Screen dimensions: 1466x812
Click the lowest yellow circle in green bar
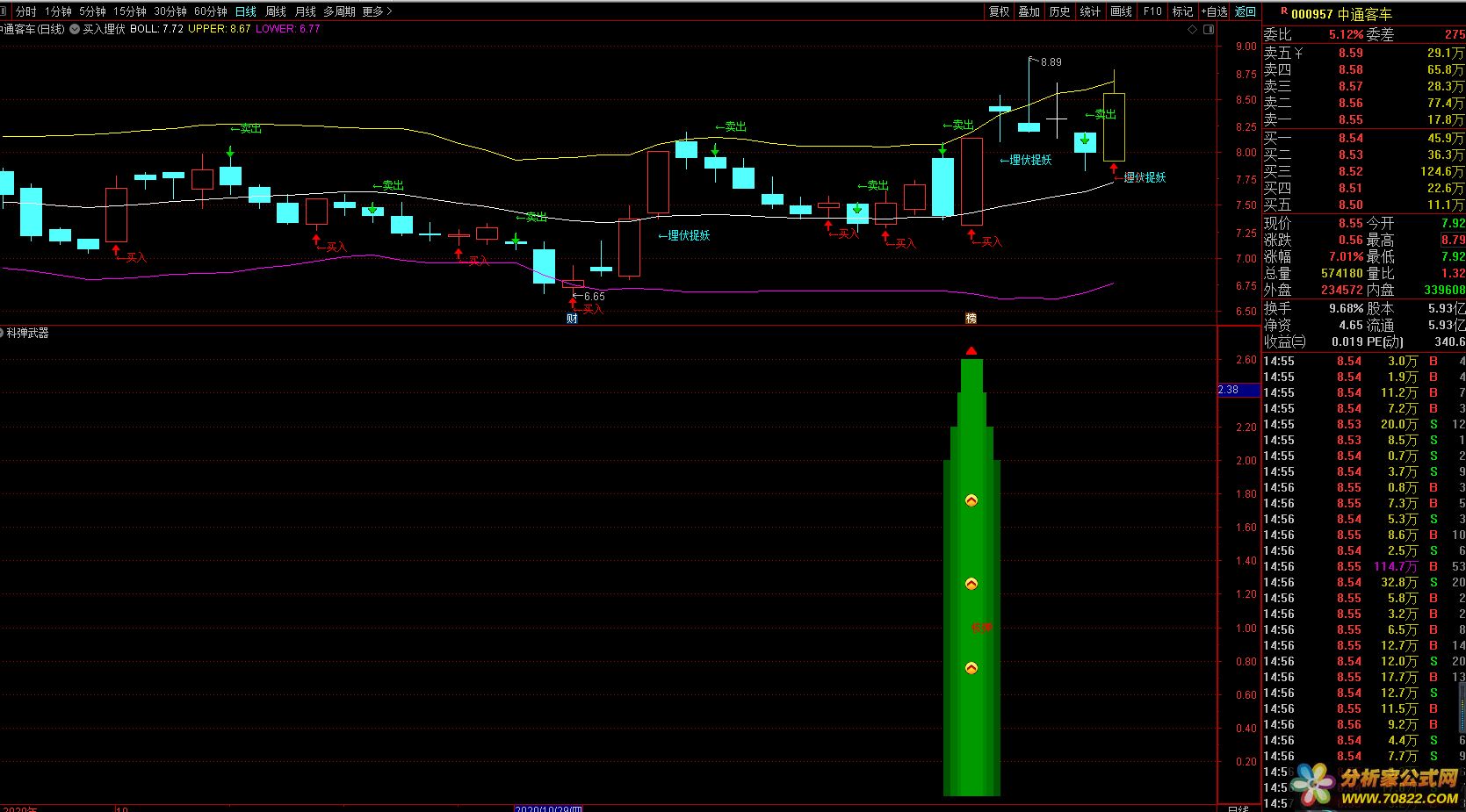point(971,668)
